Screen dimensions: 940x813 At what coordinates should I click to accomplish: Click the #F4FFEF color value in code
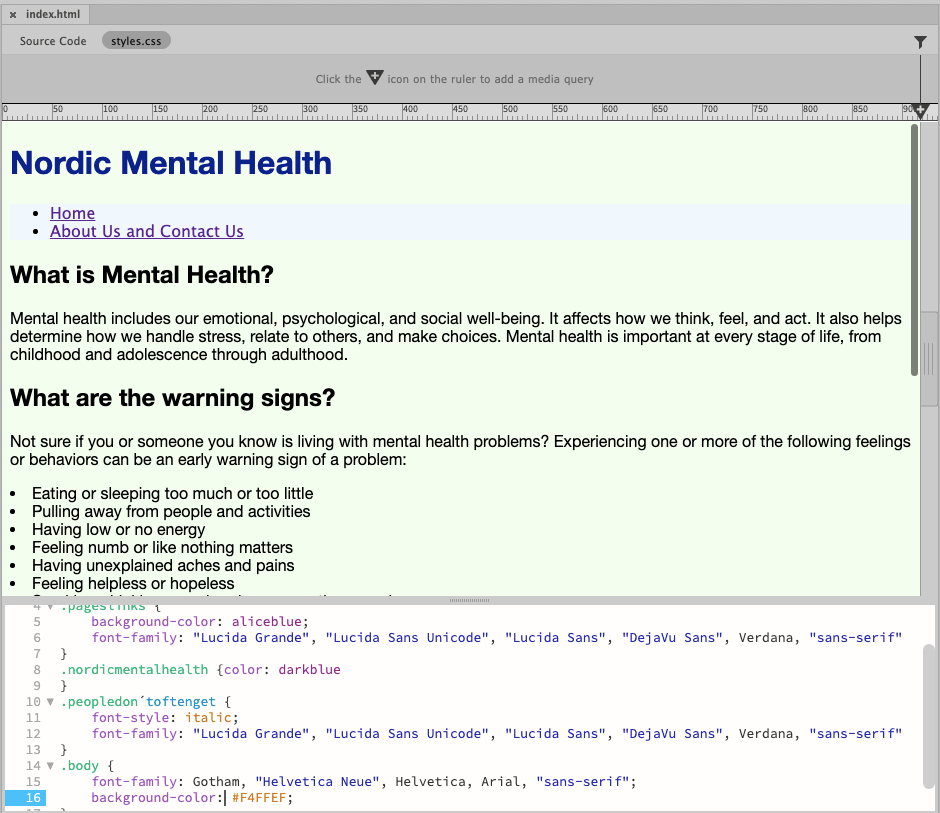[x=262, y=798]
